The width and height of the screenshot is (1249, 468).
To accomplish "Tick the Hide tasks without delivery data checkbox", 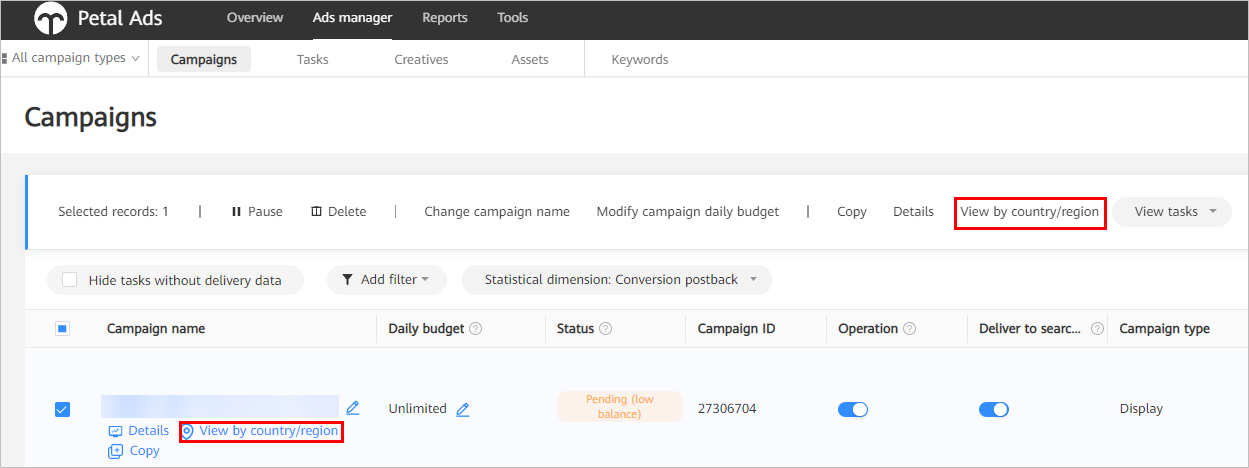I will click(x=69, y=280).
